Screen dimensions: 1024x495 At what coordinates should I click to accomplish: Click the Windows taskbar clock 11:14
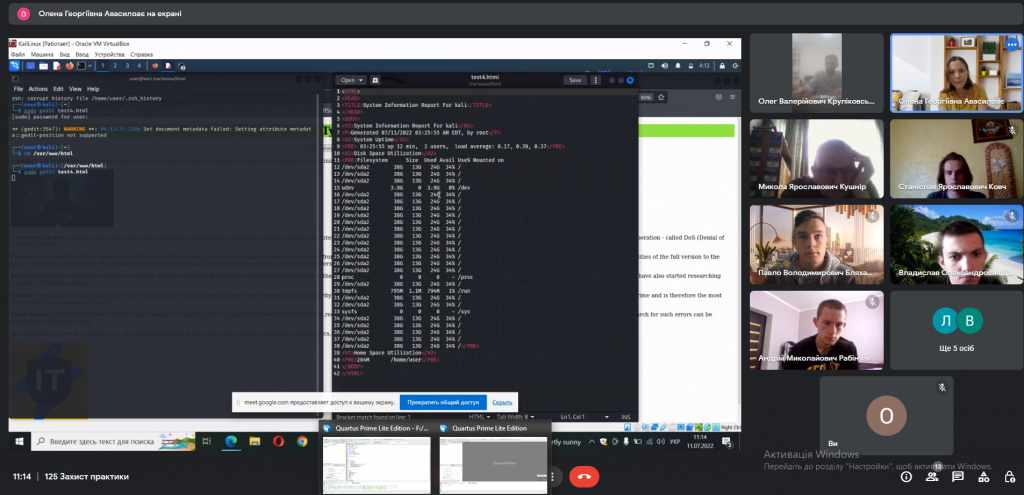point(699,443)
